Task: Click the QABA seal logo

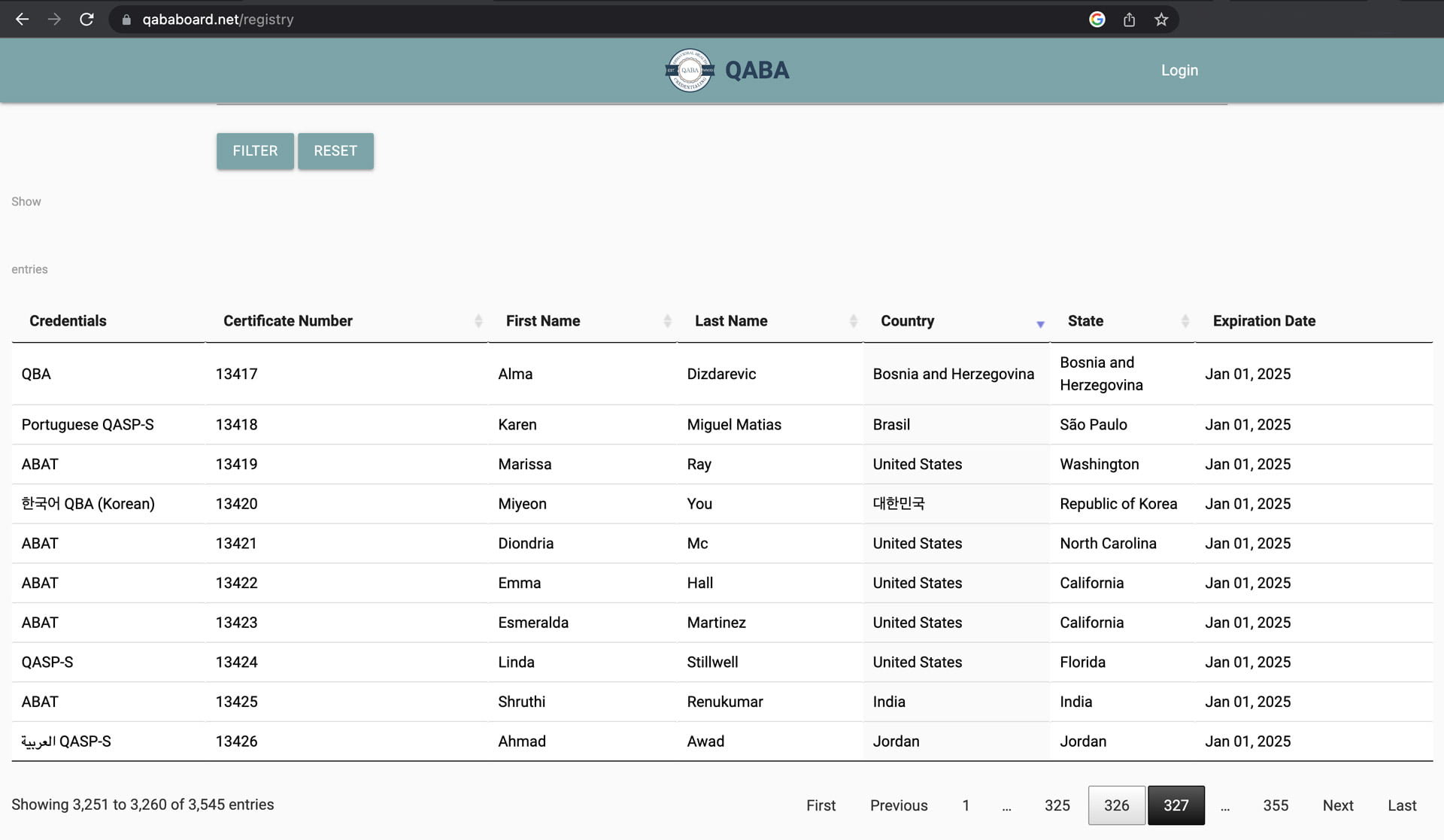Action: (x=690, y=70)
